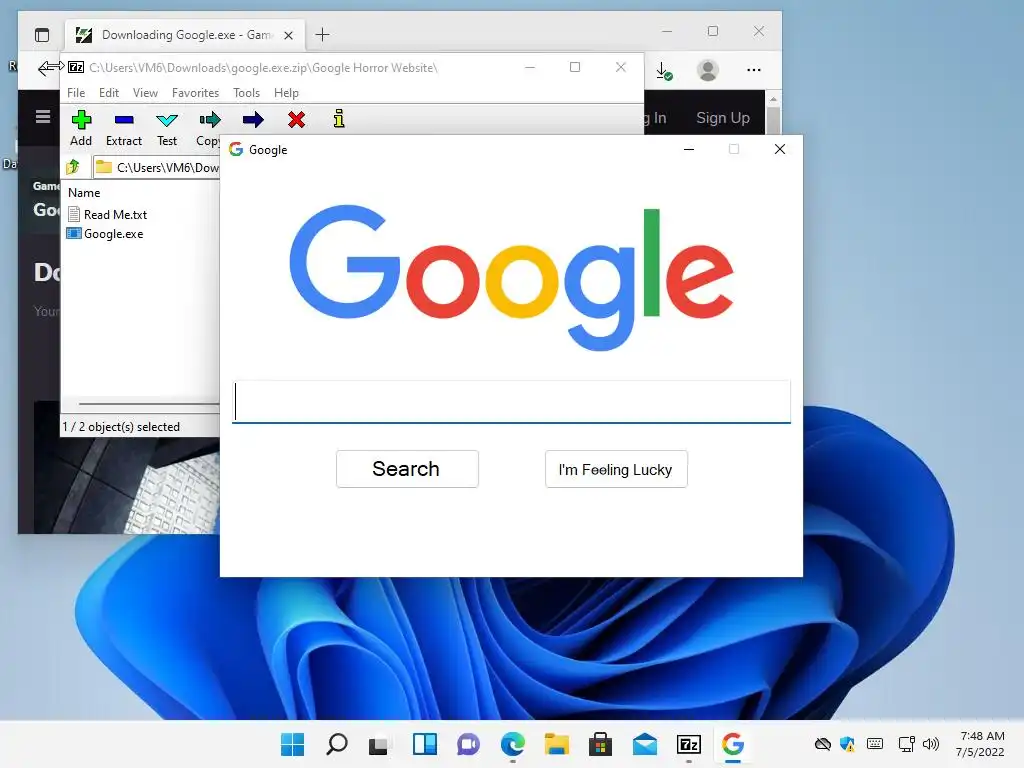The height and width of the screenshot is (768, 1024).
Task: Click the touch keyboard tray icon
Action: pos(875,744)
